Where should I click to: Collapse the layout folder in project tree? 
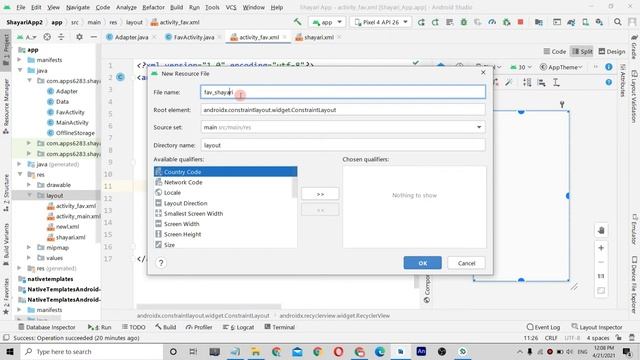[x=29, y=196]
